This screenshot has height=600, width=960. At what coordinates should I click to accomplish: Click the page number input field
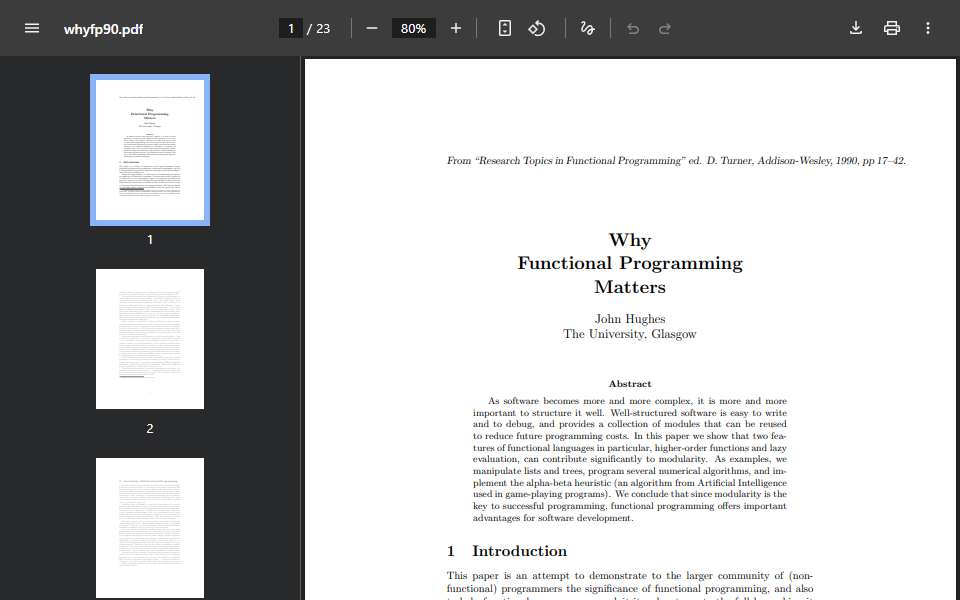click(x=291, y=28)
